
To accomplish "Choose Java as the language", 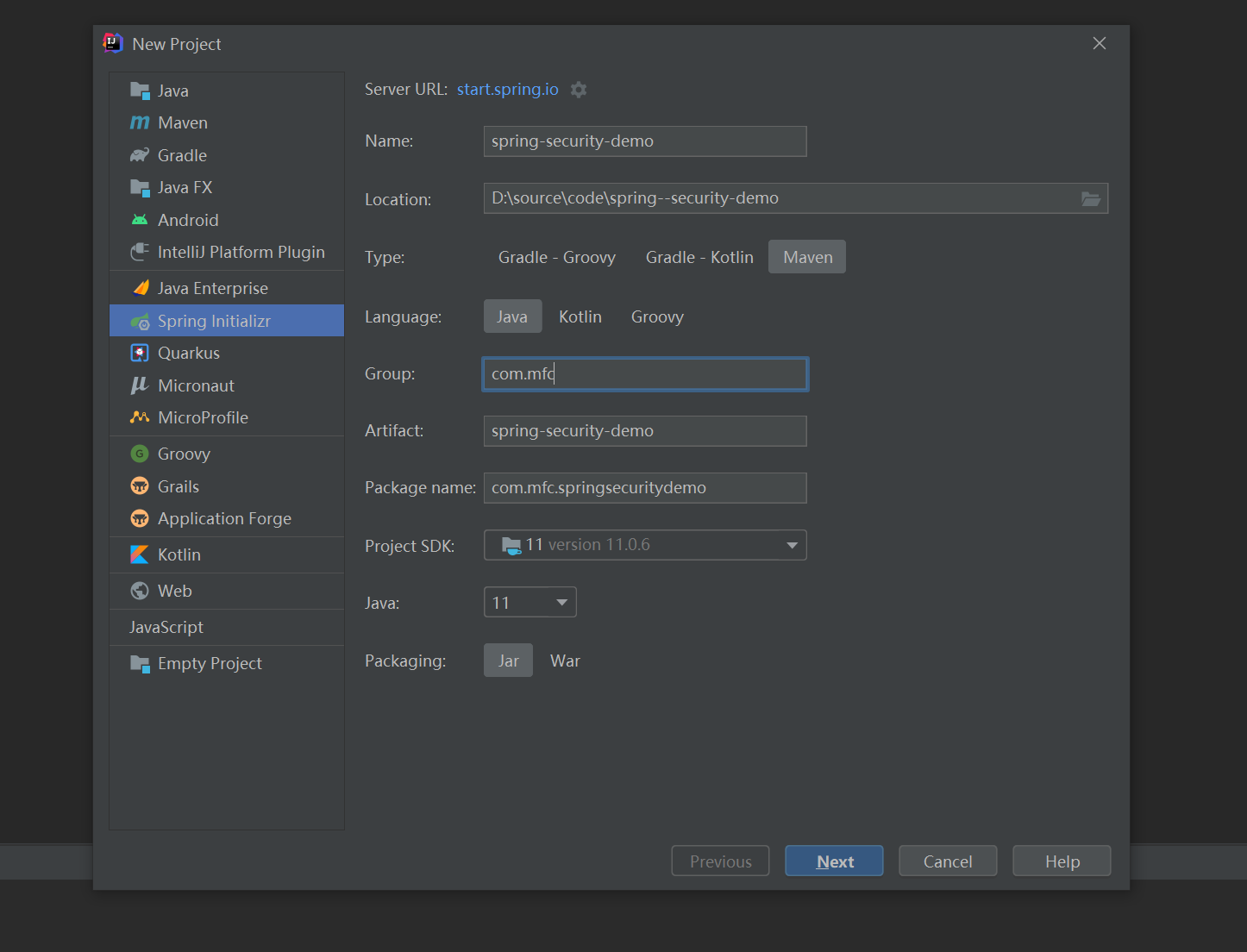I will (512, 316).
